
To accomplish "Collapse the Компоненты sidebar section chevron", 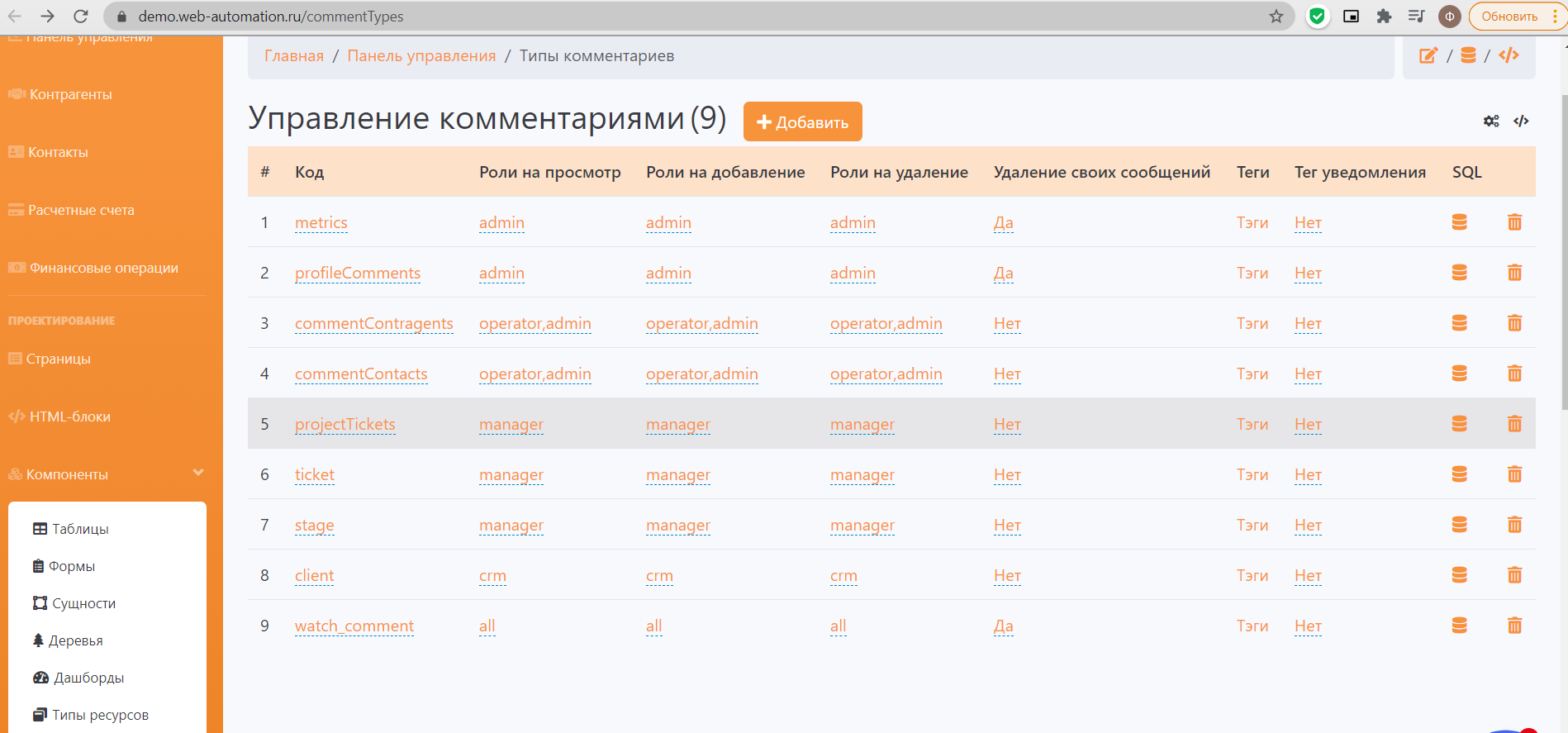I will point(198,473).
